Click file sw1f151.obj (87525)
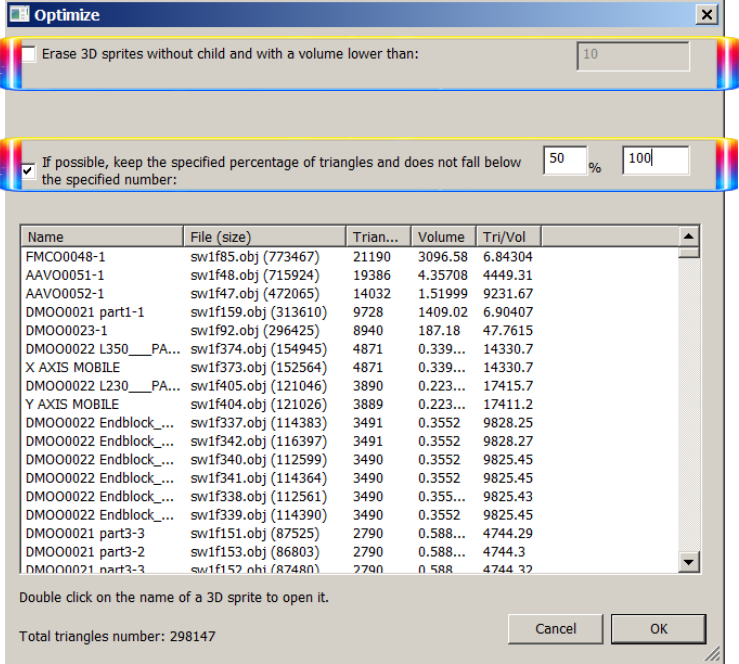This screenshot has width=739, height=664. (x=255, y=533)
